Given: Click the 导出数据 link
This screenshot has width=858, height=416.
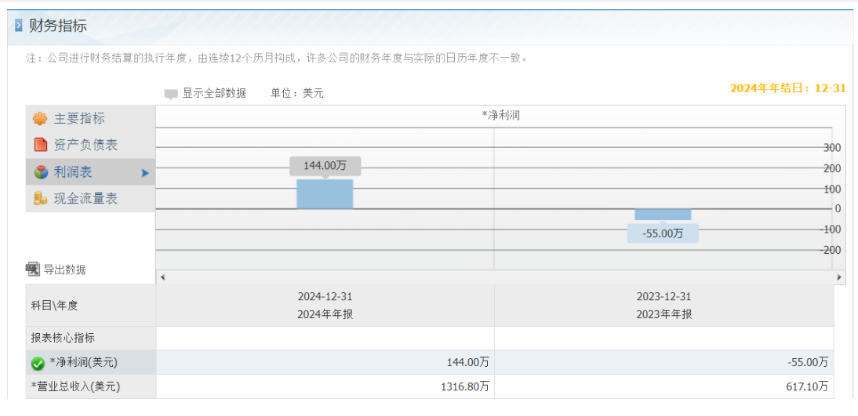Looking at the screenshot, I should 65,269.
